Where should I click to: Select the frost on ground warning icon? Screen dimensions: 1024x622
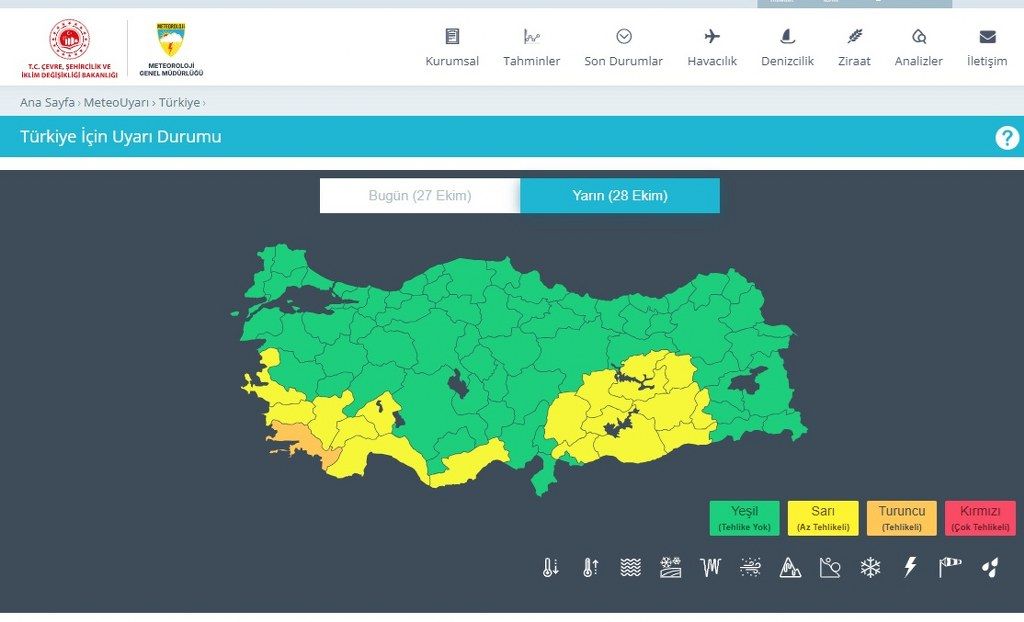[x=670, y=567]
